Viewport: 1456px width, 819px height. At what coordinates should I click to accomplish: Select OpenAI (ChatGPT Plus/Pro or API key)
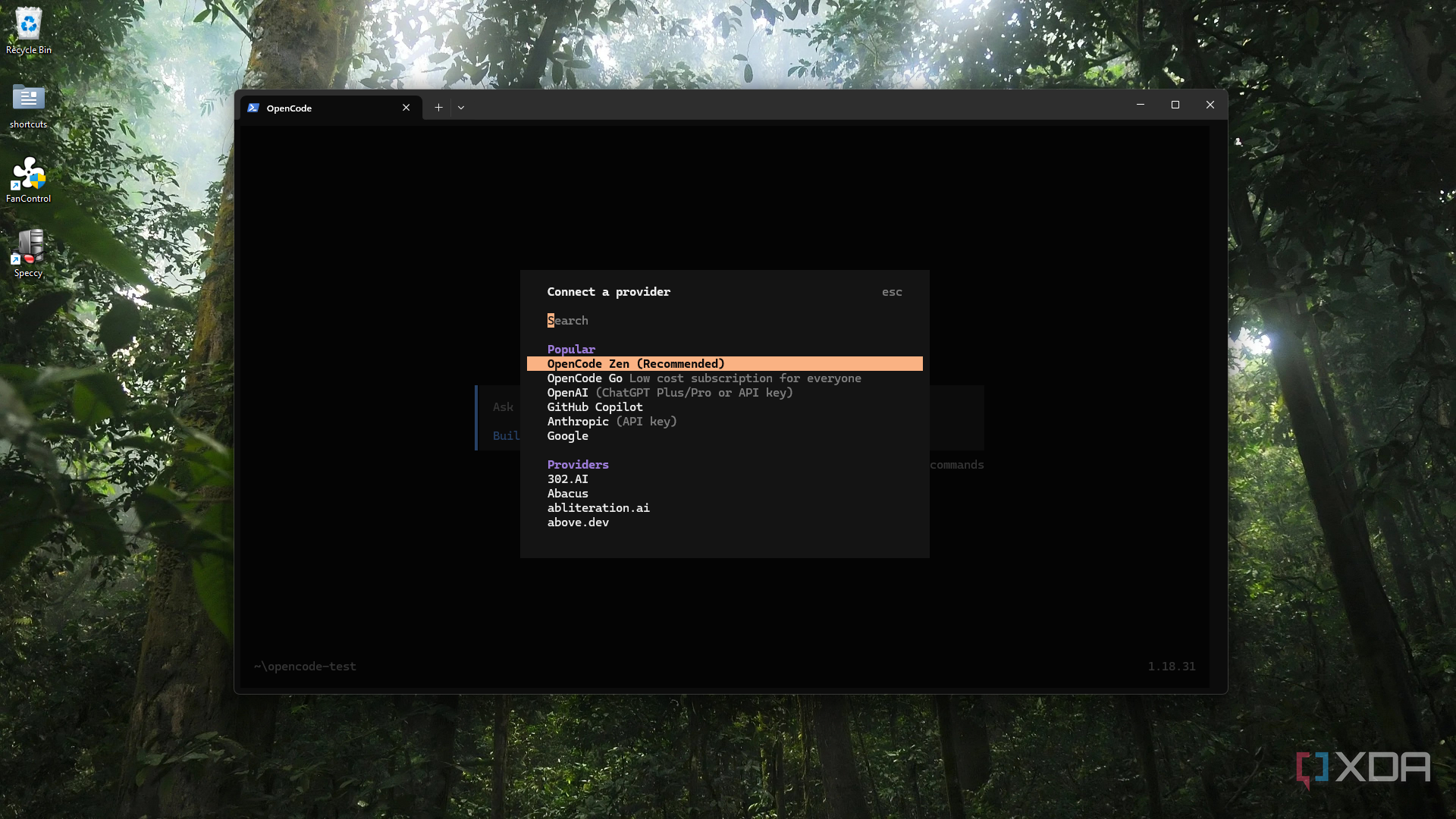(x=724, y=393)
